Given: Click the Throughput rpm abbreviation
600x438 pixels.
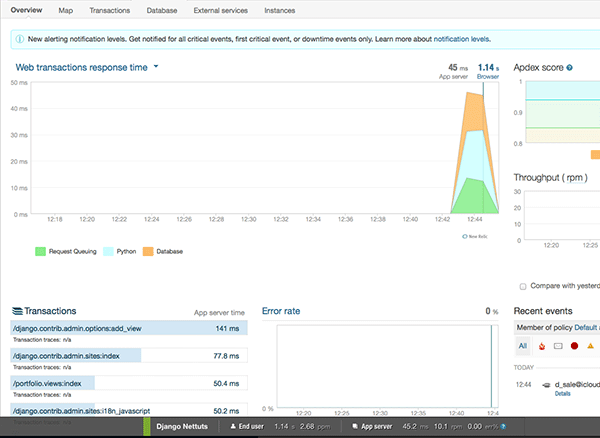Looking at the screenshot, I should [575, 178].
